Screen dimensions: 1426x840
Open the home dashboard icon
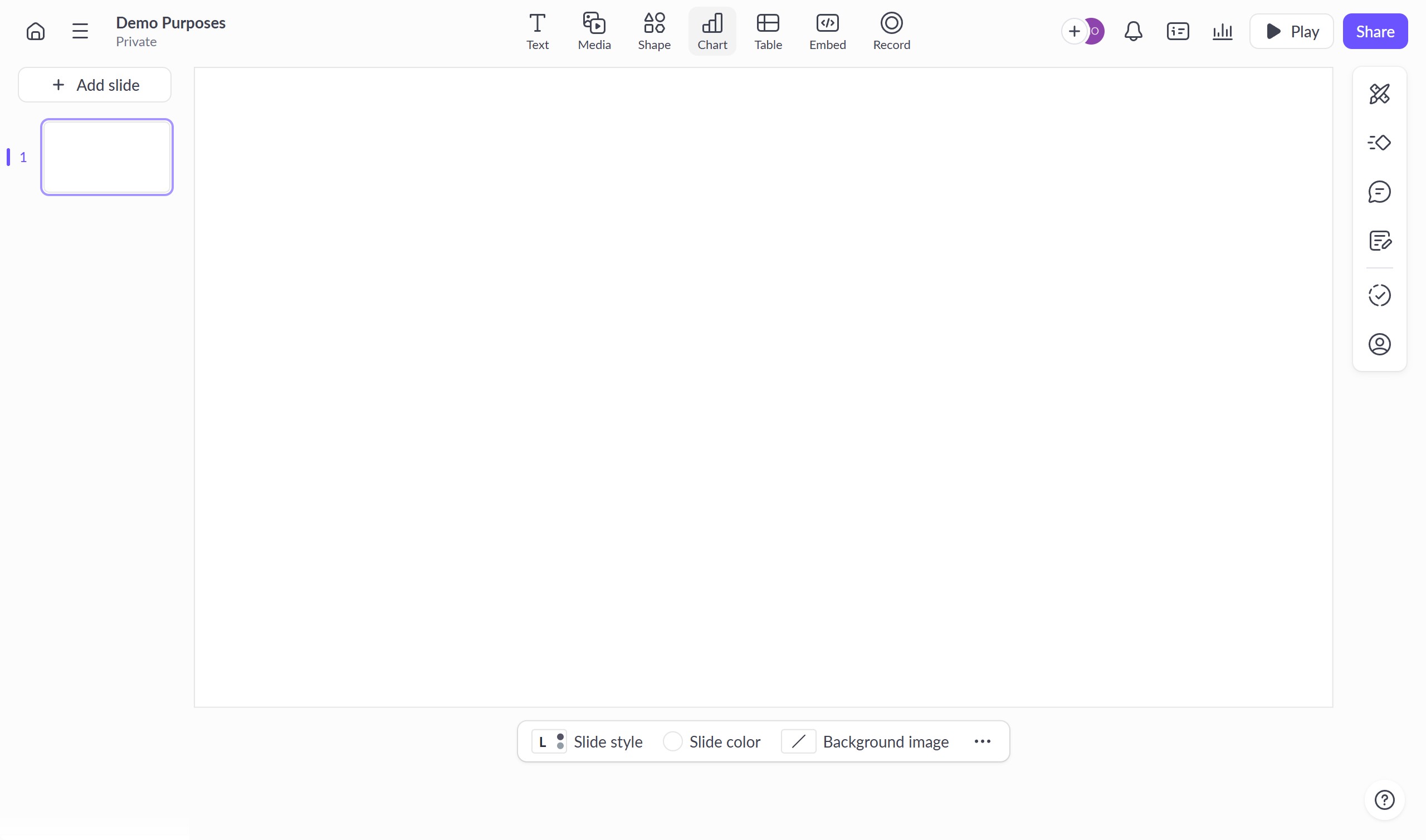pyautogui.click(x=36, y=31)
